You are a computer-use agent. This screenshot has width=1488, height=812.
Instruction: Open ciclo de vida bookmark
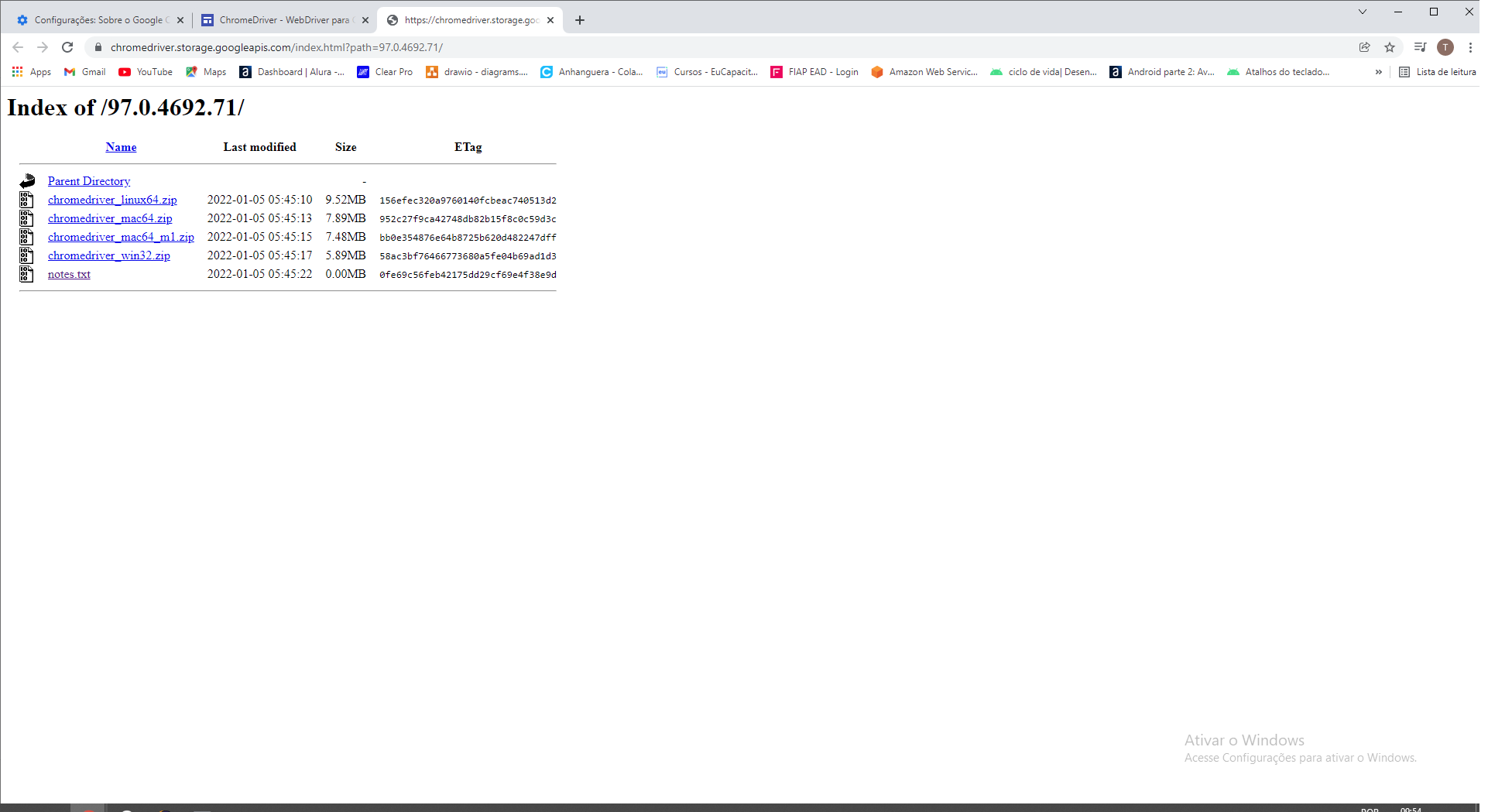coord(1044,72)
